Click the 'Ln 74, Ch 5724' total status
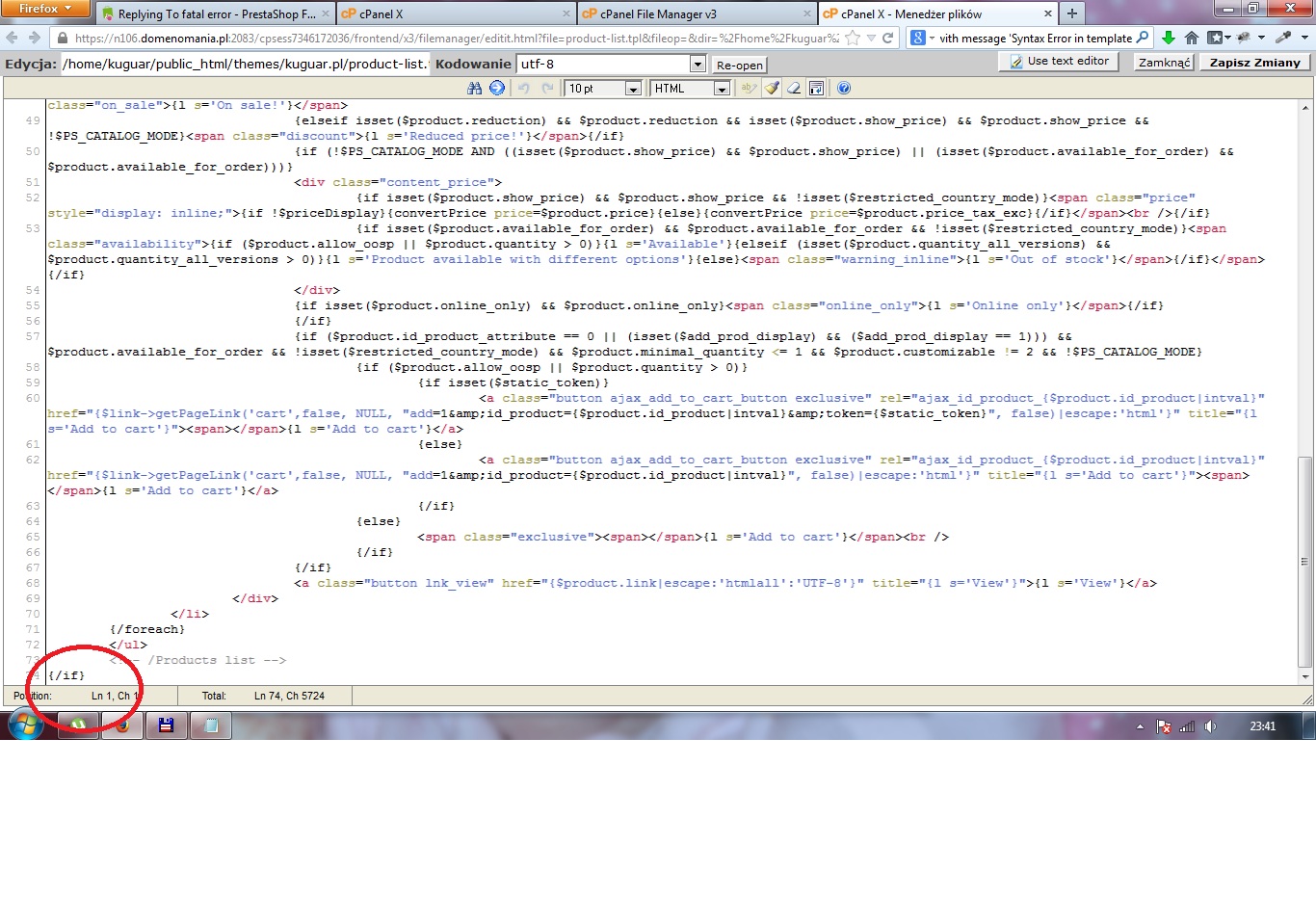Screen dimensions: 1316x923 click(x=289, y=696)
